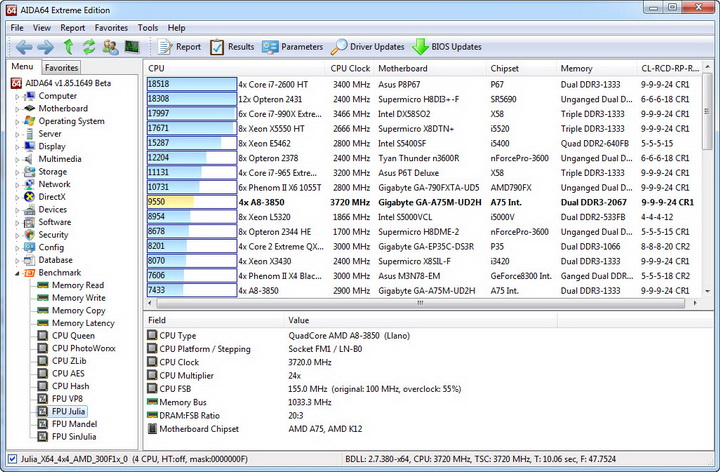Select the CPU Hash benchmark
This screenshot has width=720, height=472.
click(x=64, y=386)
